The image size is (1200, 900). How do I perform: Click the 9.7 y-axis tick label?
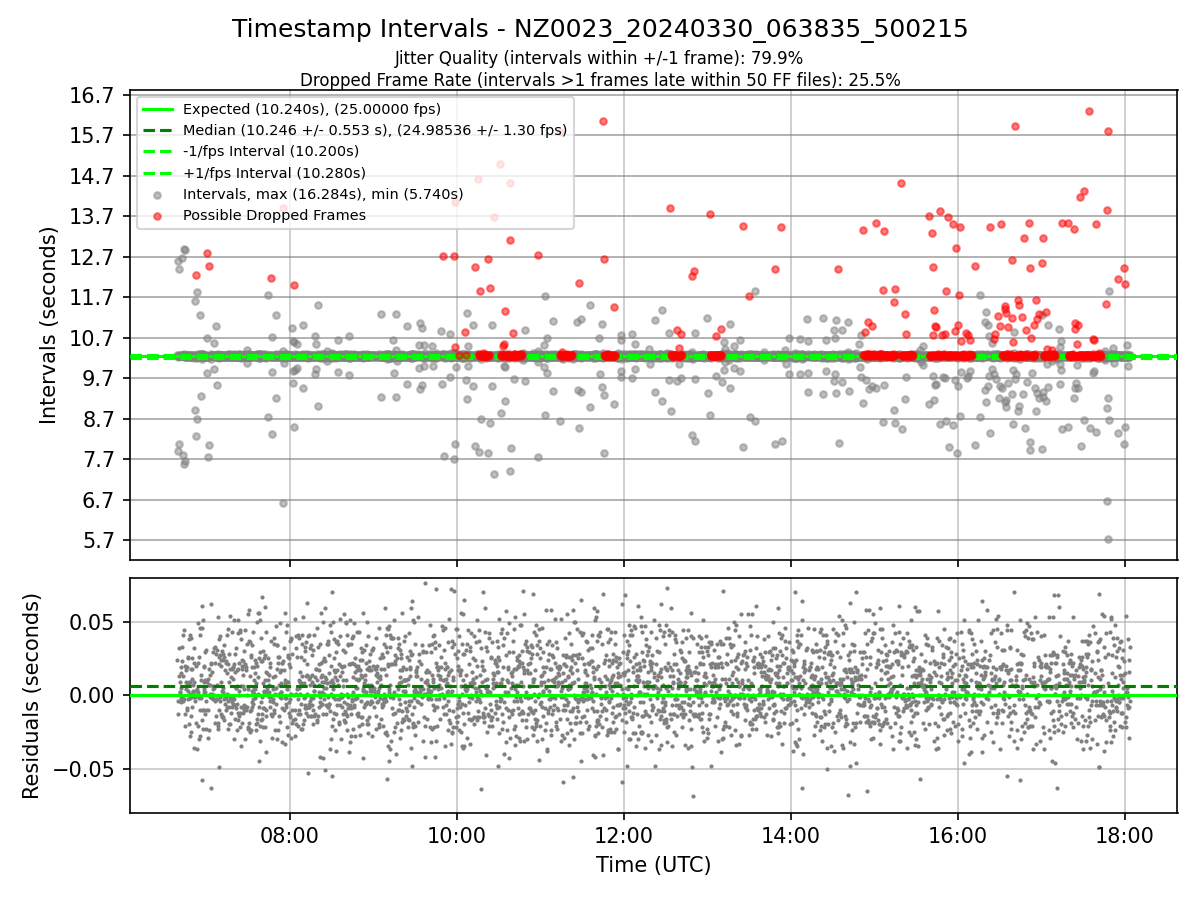(x=98, y=379)
